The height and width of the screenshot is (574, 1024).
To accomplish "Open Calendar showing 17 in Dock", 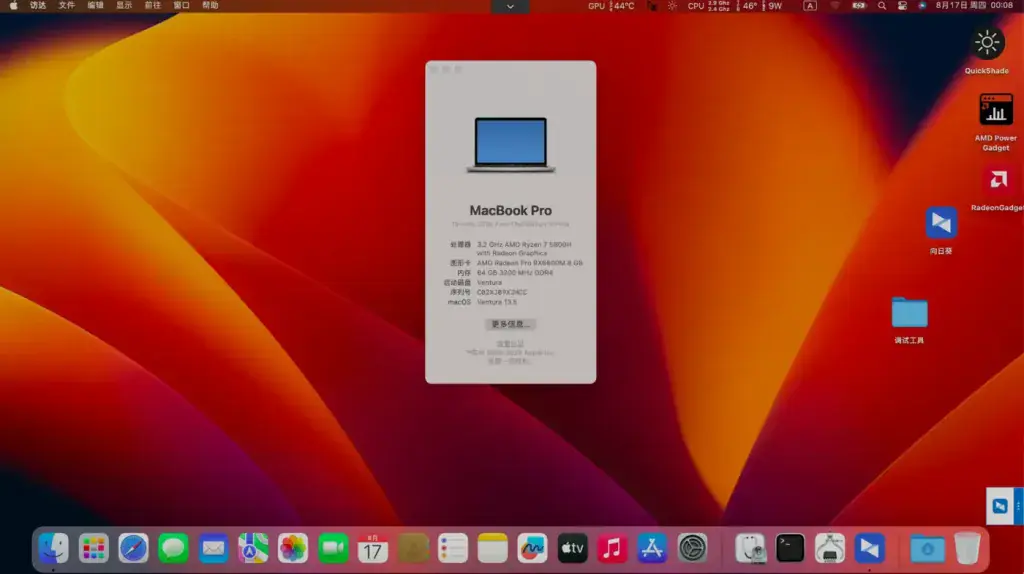I will [x=373, y=548].
